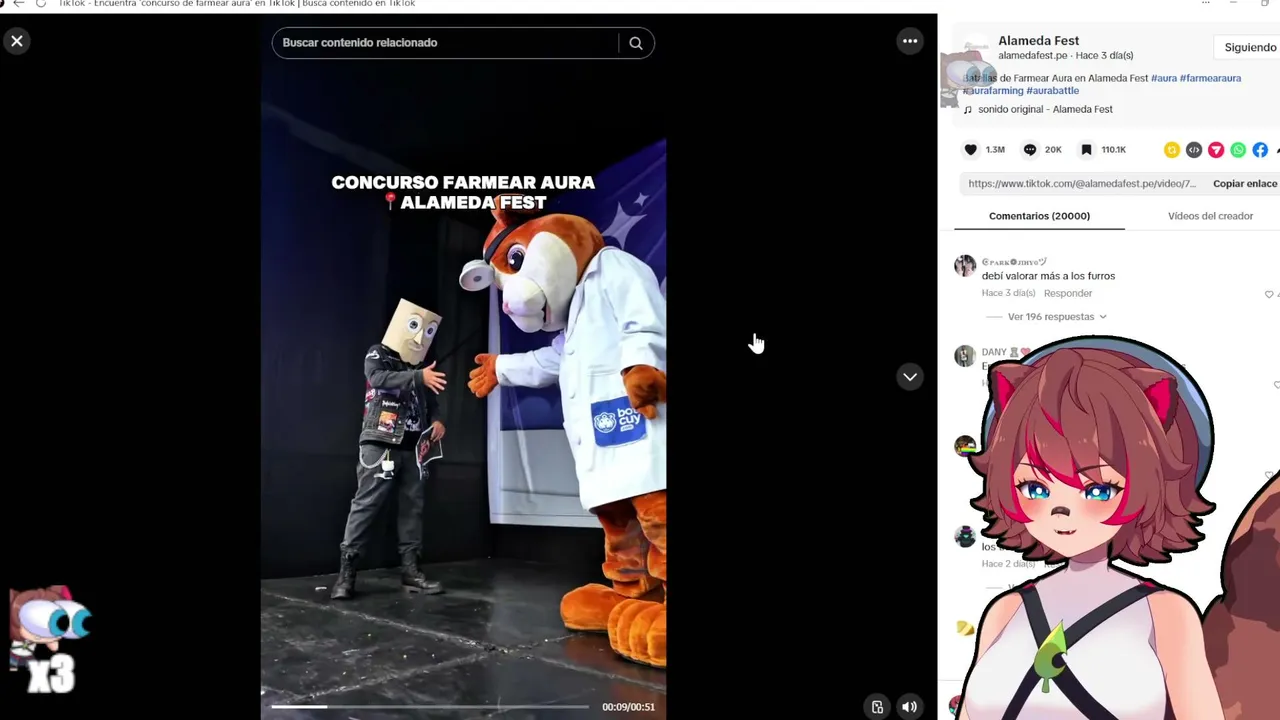Expand 'Ver 196 respuestas' replies
Image resolution: width=1280 pixels, height=720 pixels.
(x=1057, y=317)
